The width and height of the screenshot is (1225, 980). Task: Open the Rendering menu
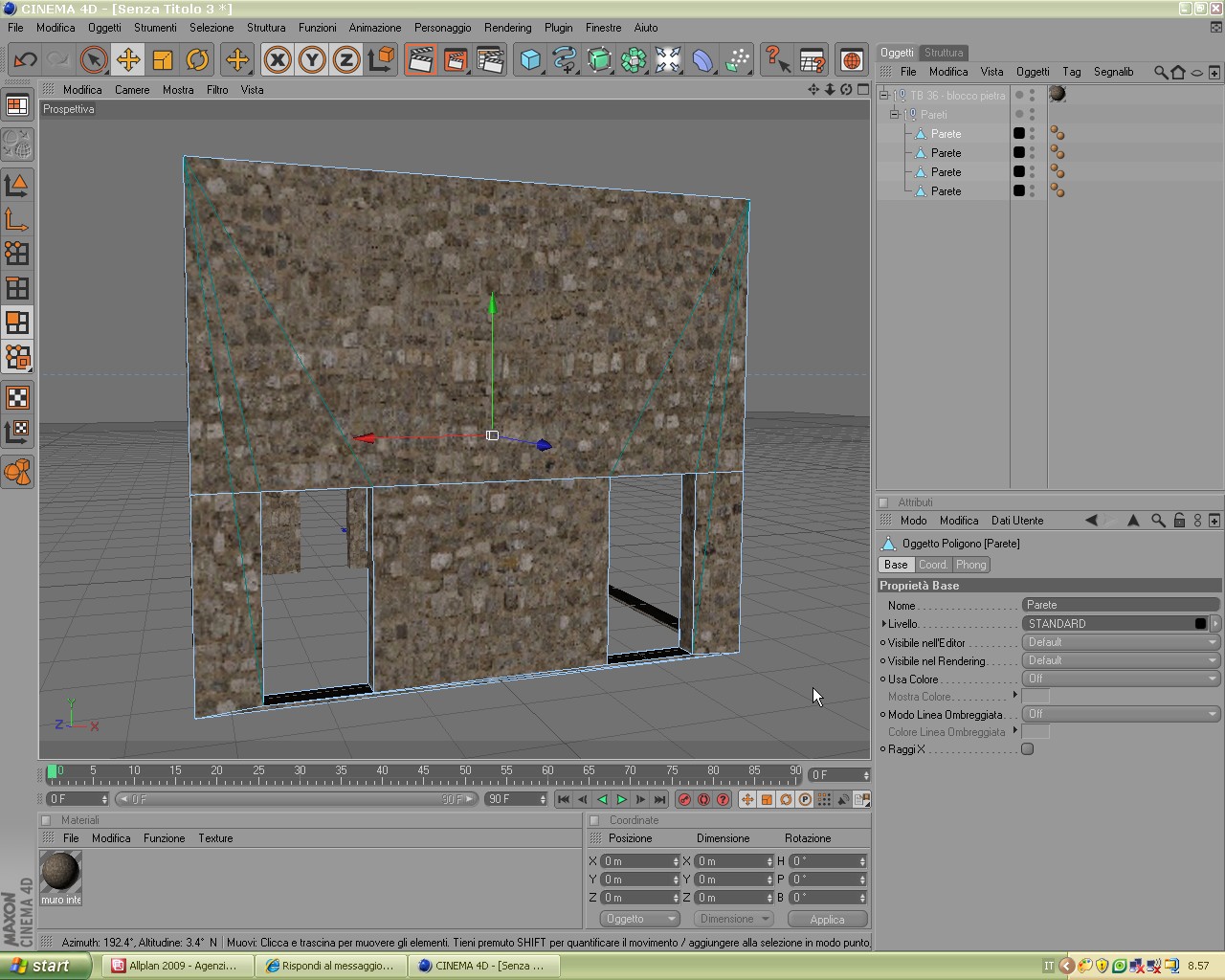pyautogui.click(x=507, y=28)
